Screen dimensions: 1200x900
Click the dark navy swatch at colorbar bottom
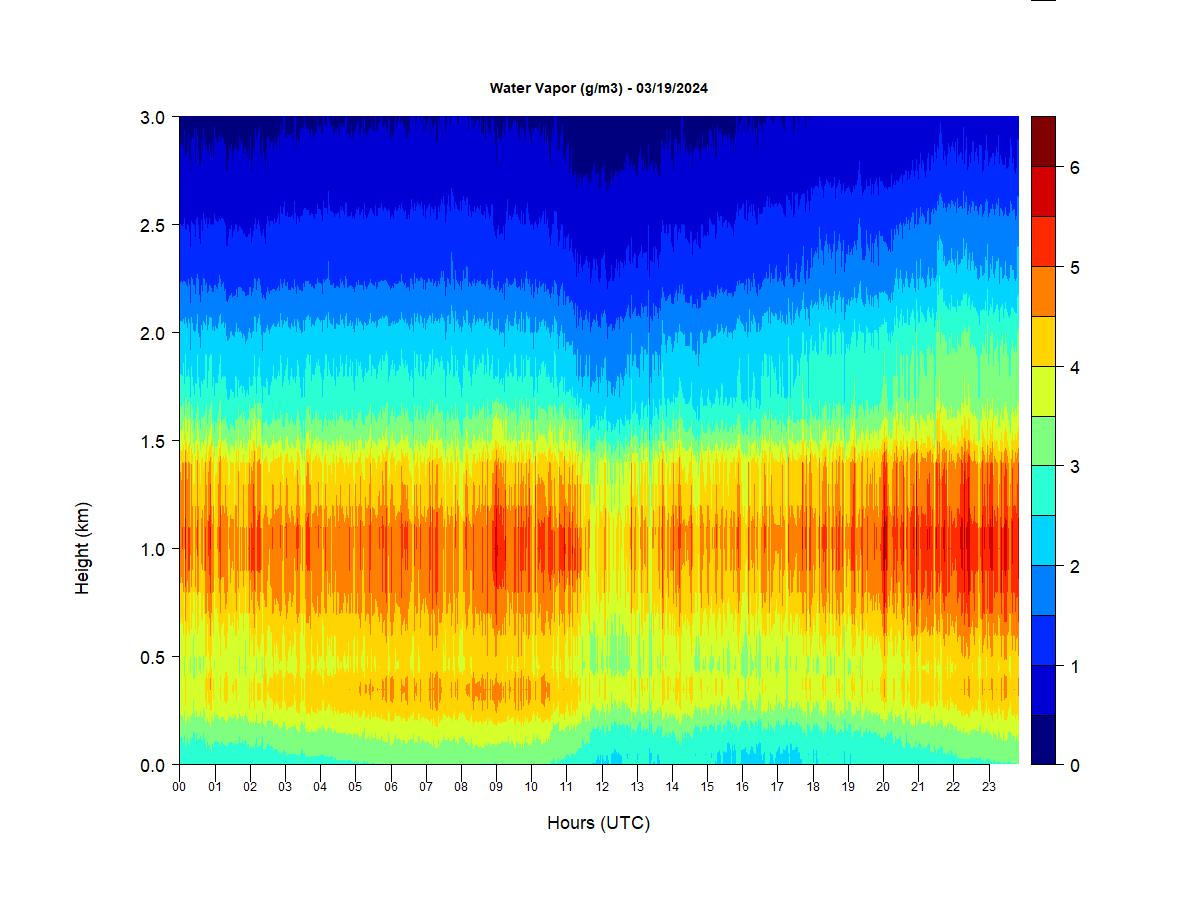1043,739
